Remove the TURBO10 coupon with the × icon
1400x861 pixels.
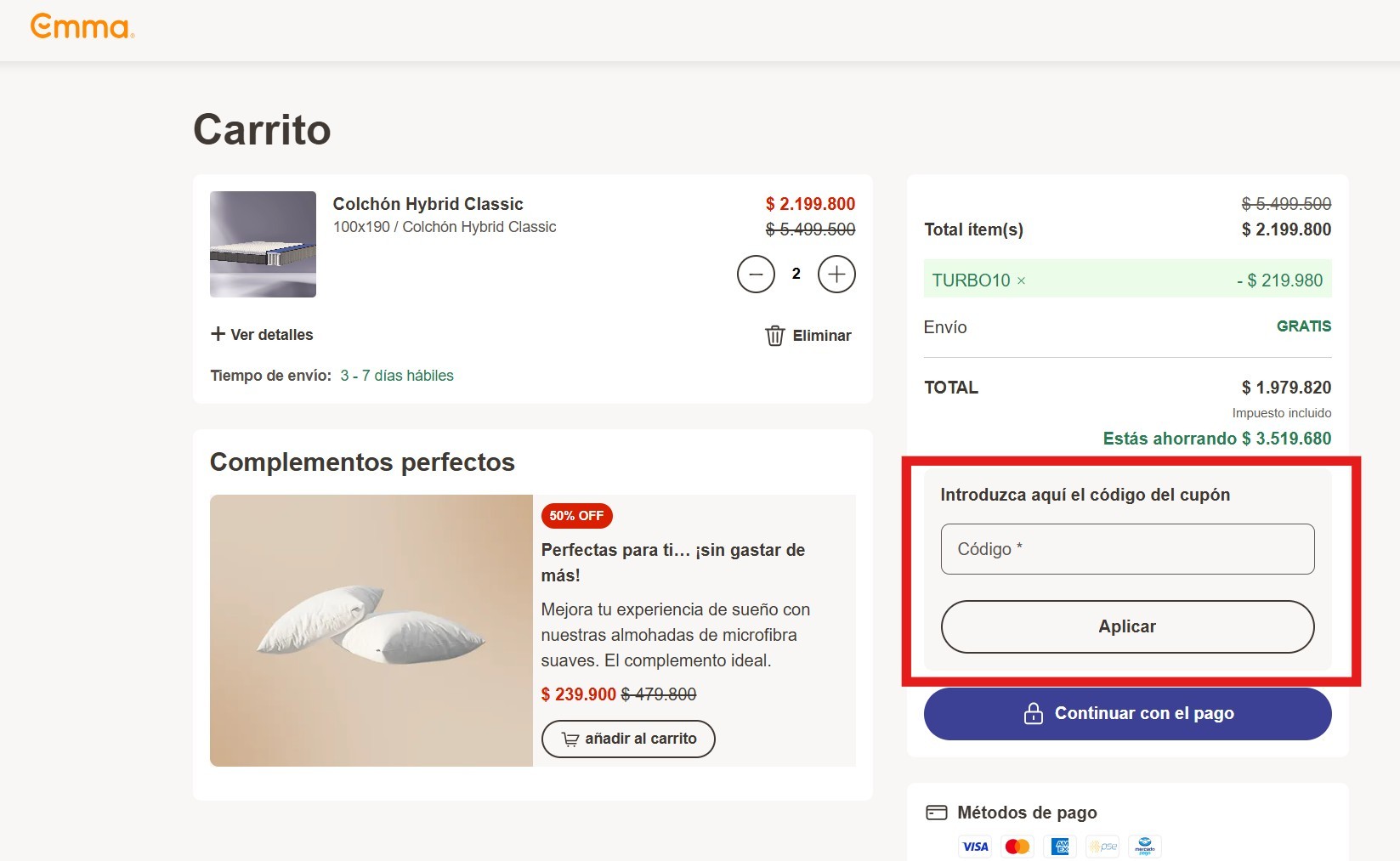(1021, 280)
